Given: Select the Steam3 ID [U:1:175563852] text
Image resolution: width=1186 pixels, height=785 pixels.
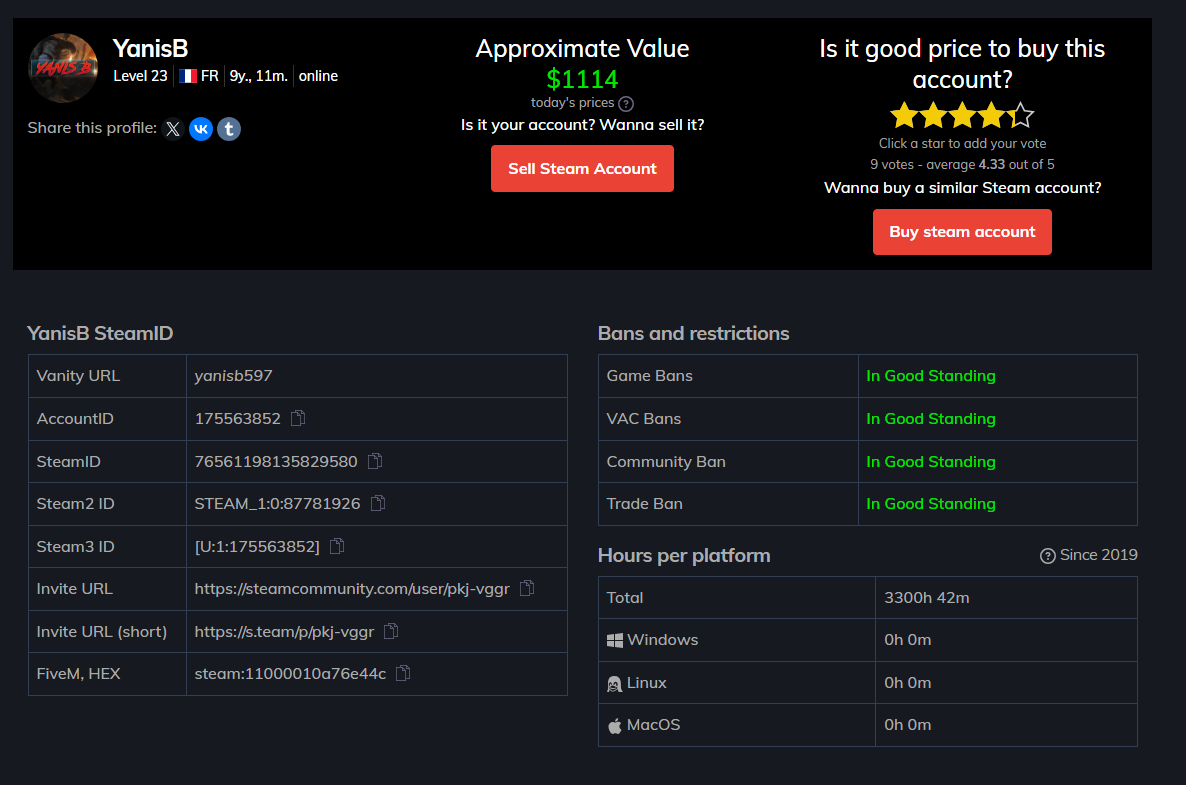Looking at the screenshot, I should [257, 546].
